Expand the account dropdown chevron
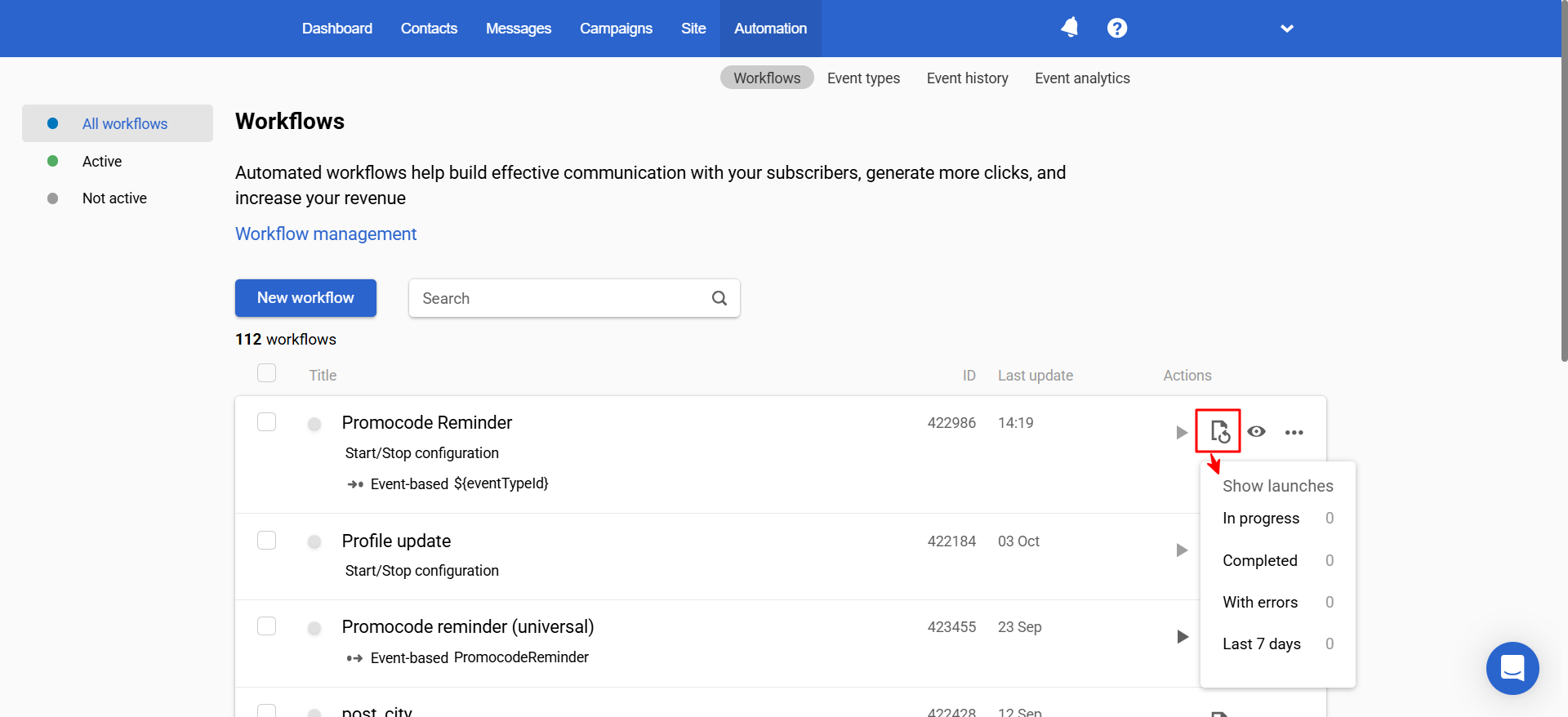Image resolution: width=1568 pixels, height=717 pixels. (x=1286, y=29)
